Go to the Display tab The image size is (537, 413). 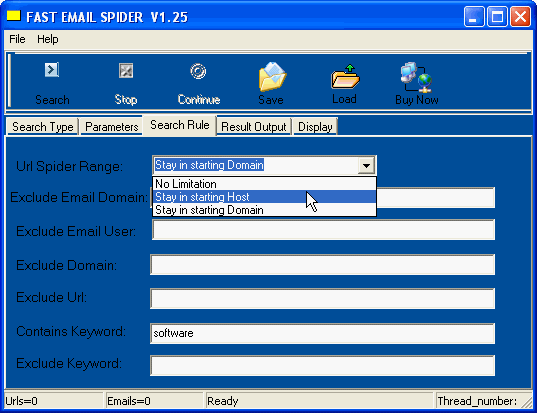[315, 127]
